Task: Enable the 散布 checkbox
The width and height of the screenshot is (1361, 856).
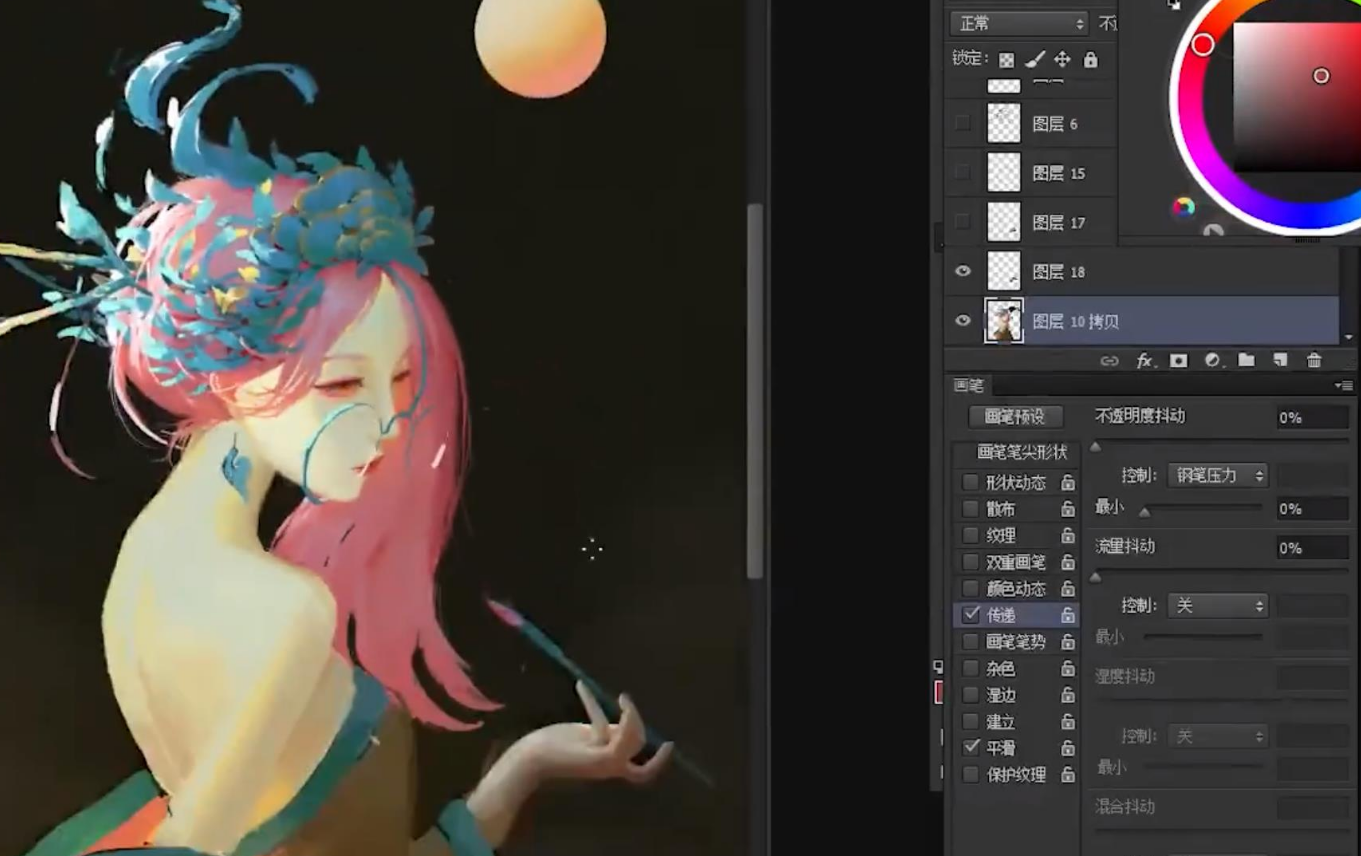Action: [x=970, y=509]
